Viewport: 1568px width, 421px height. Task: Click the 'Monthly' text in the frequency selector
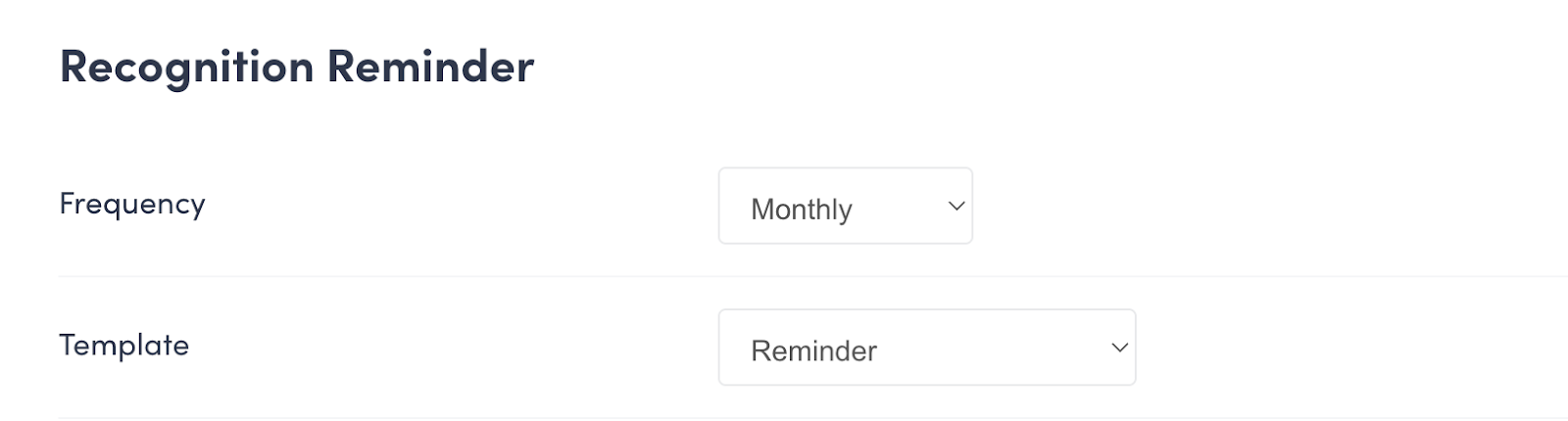click(802, 210)
